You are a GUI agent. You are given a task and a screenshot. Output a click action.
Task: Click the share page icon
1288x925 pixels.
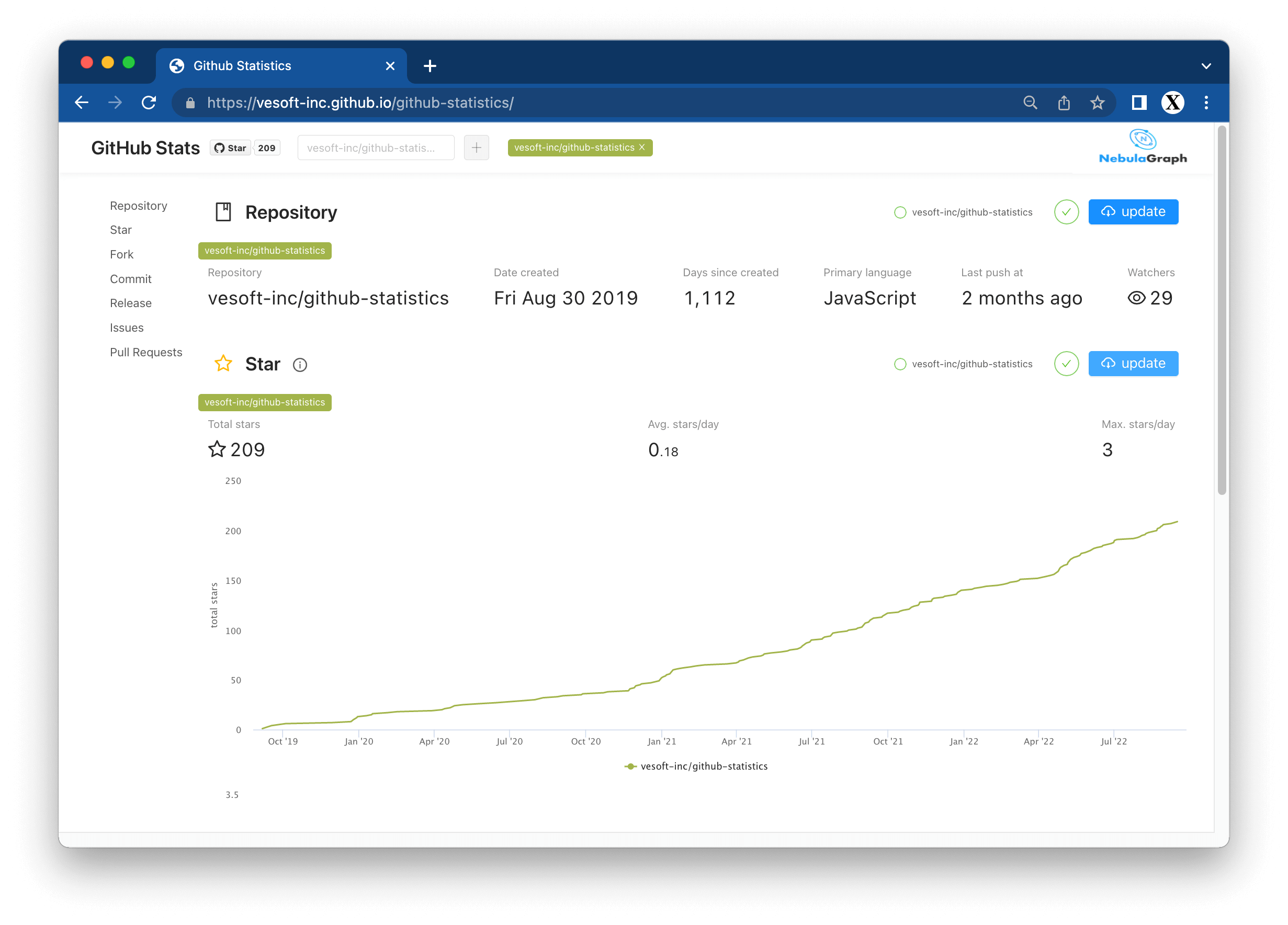[x=1064, y=103]
